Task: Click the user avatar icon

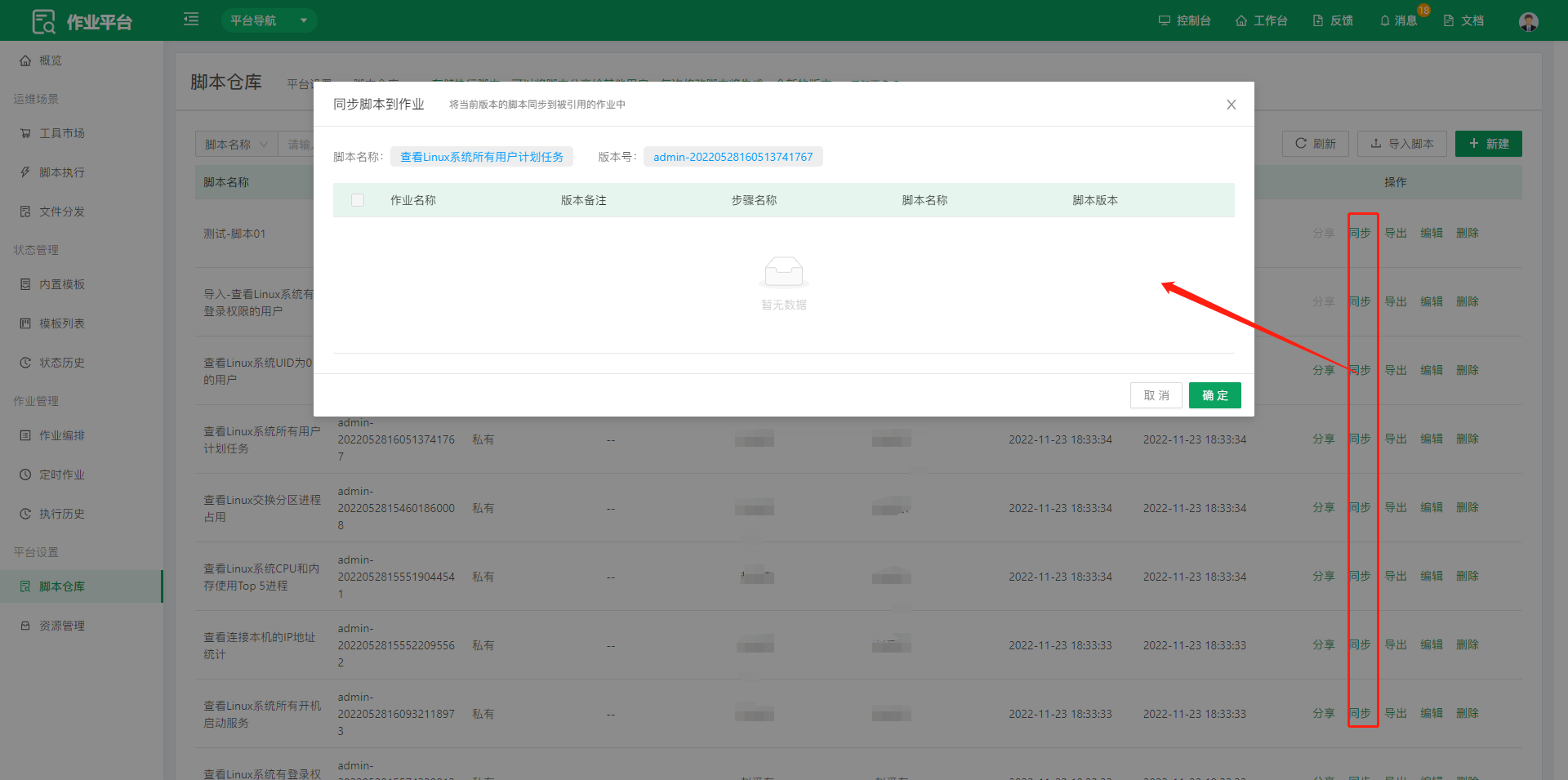Action: [x=1529, y=21]
